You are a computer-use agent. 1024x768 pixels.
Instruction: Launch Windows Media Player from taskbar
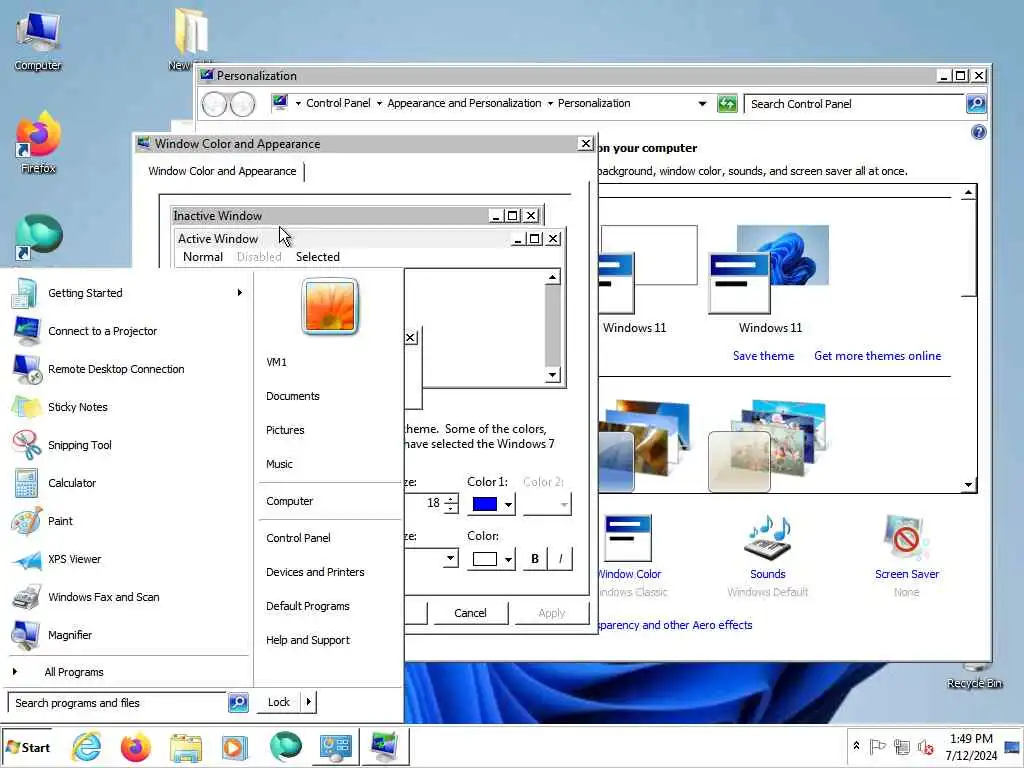click(234, 747)
